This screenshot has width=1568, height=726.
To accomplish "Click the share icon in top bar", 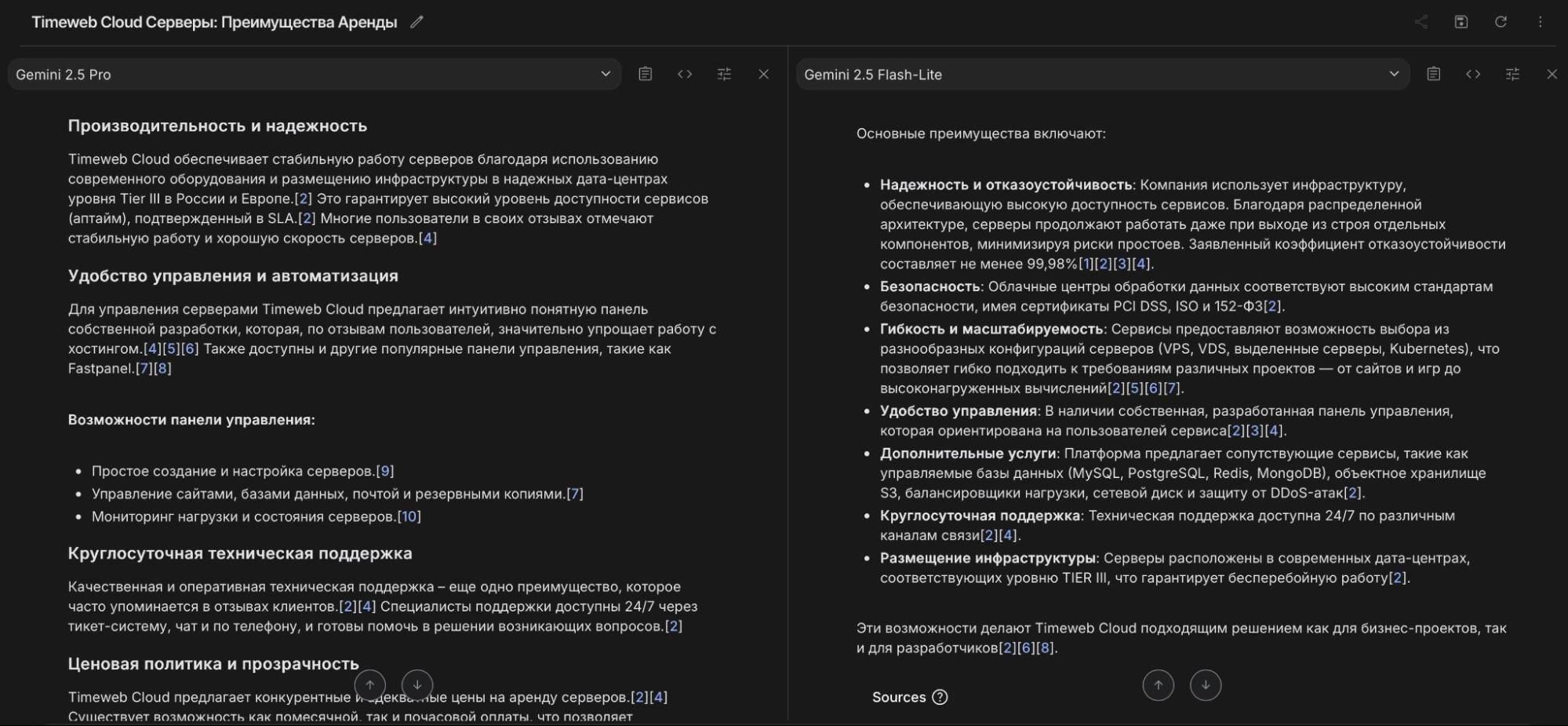I will tap(1421, 22).
